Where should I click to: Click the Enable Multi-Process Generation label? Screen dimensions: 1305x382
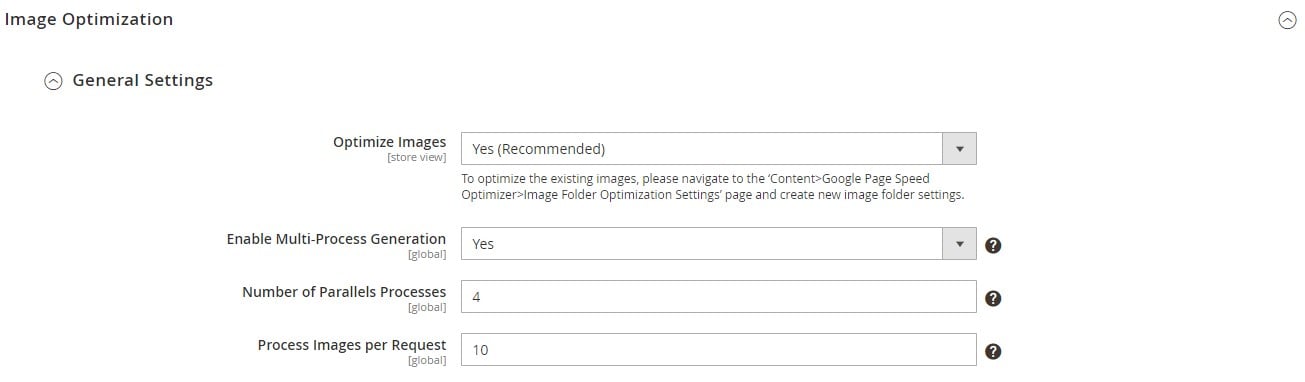[336, 239]
